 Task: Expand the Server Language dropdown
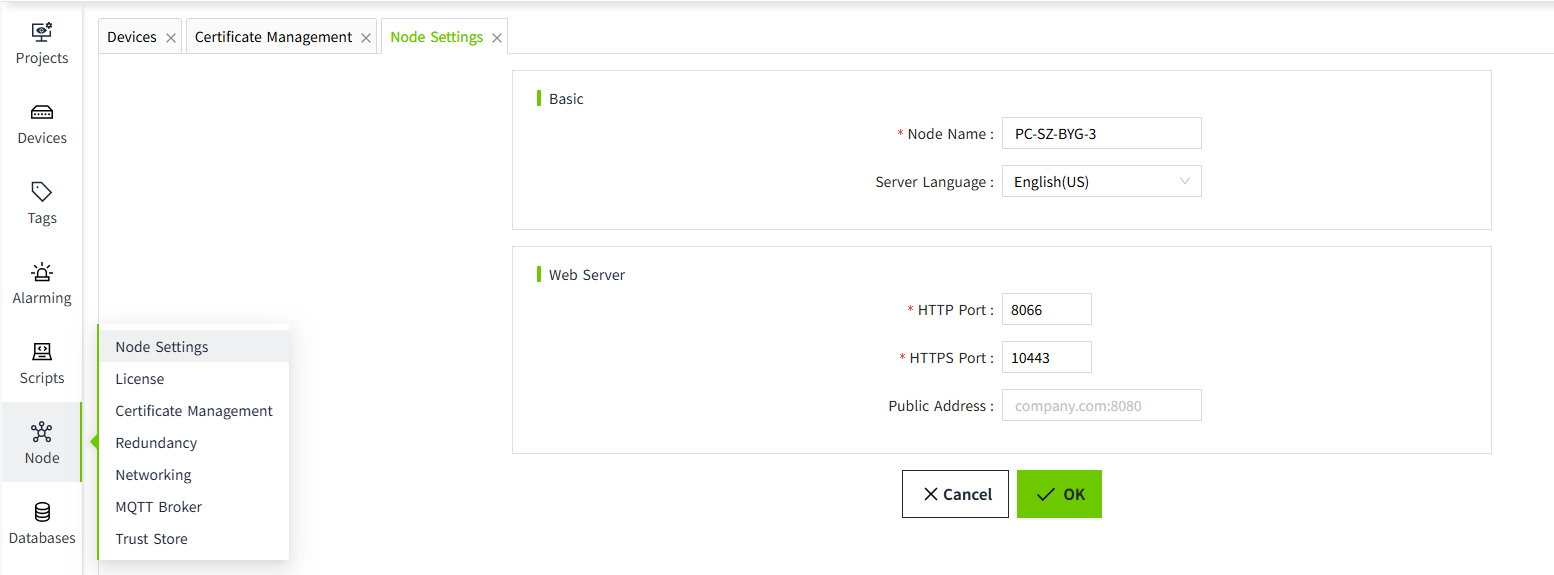1101,182
